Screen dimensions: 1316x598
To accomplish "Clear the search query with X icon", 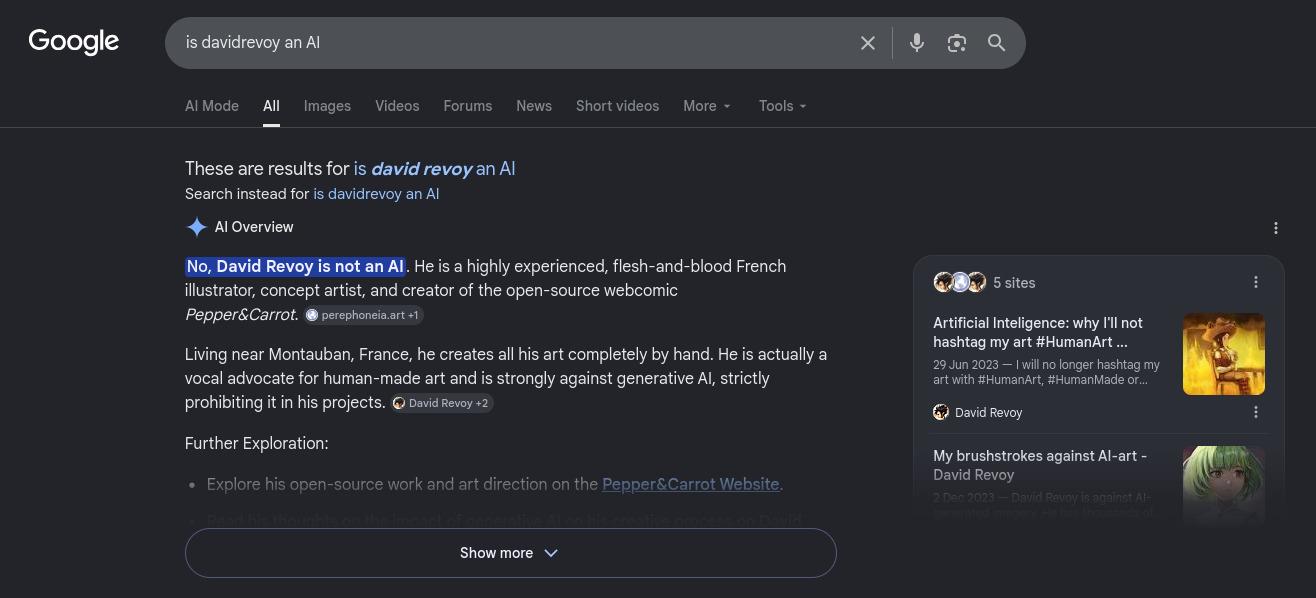I will coord(868,43).
